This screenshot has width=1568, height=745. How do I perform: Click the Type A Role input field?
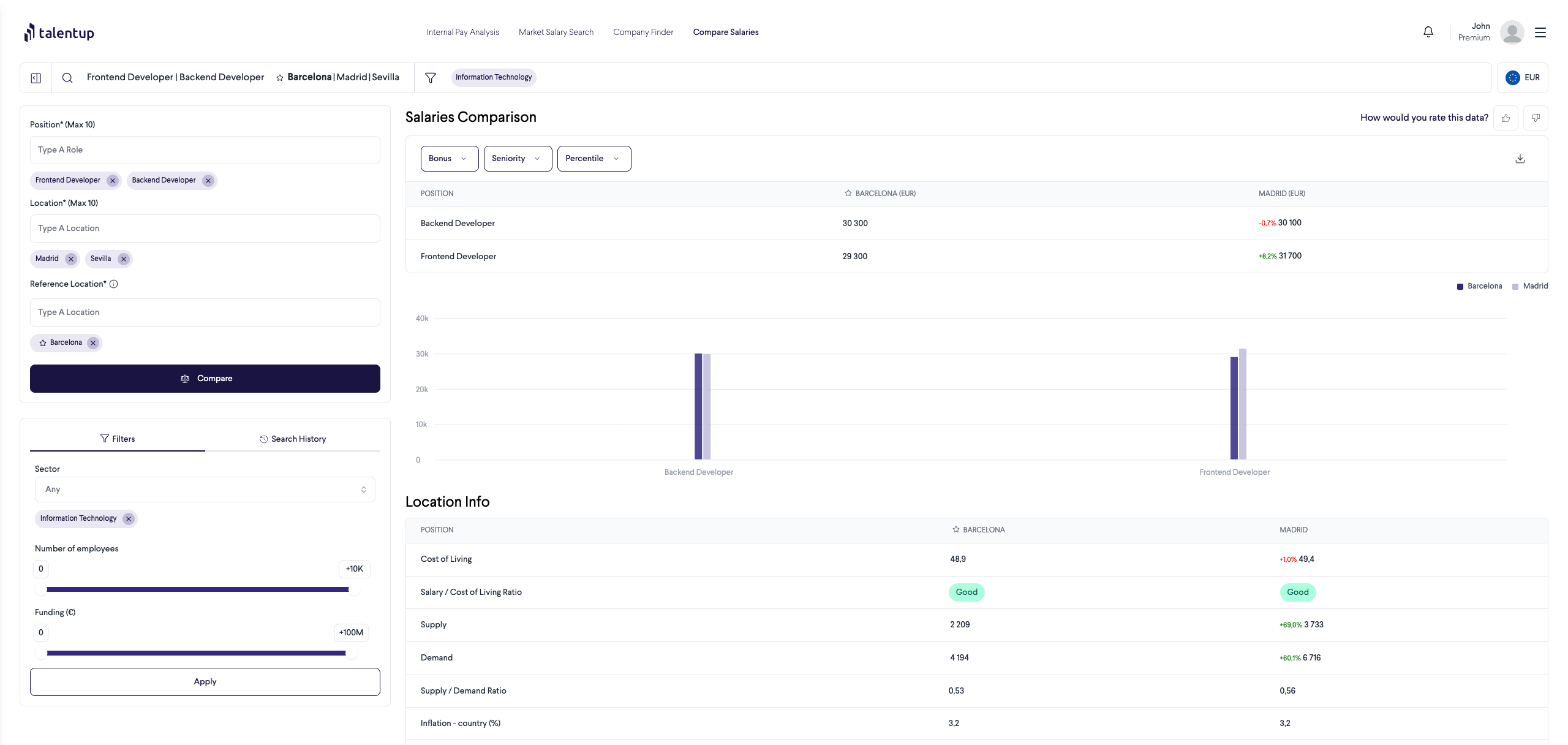coord(205,150)
